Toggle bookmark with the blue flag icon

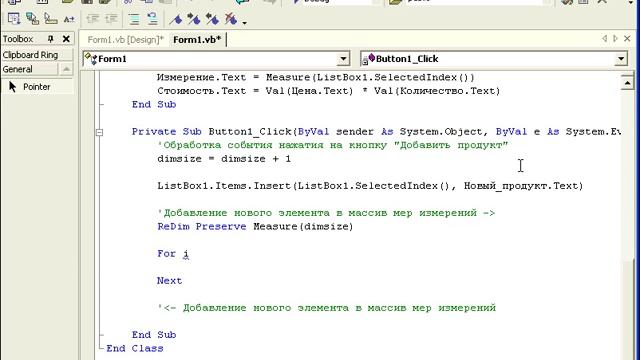[x=176, y=19]
